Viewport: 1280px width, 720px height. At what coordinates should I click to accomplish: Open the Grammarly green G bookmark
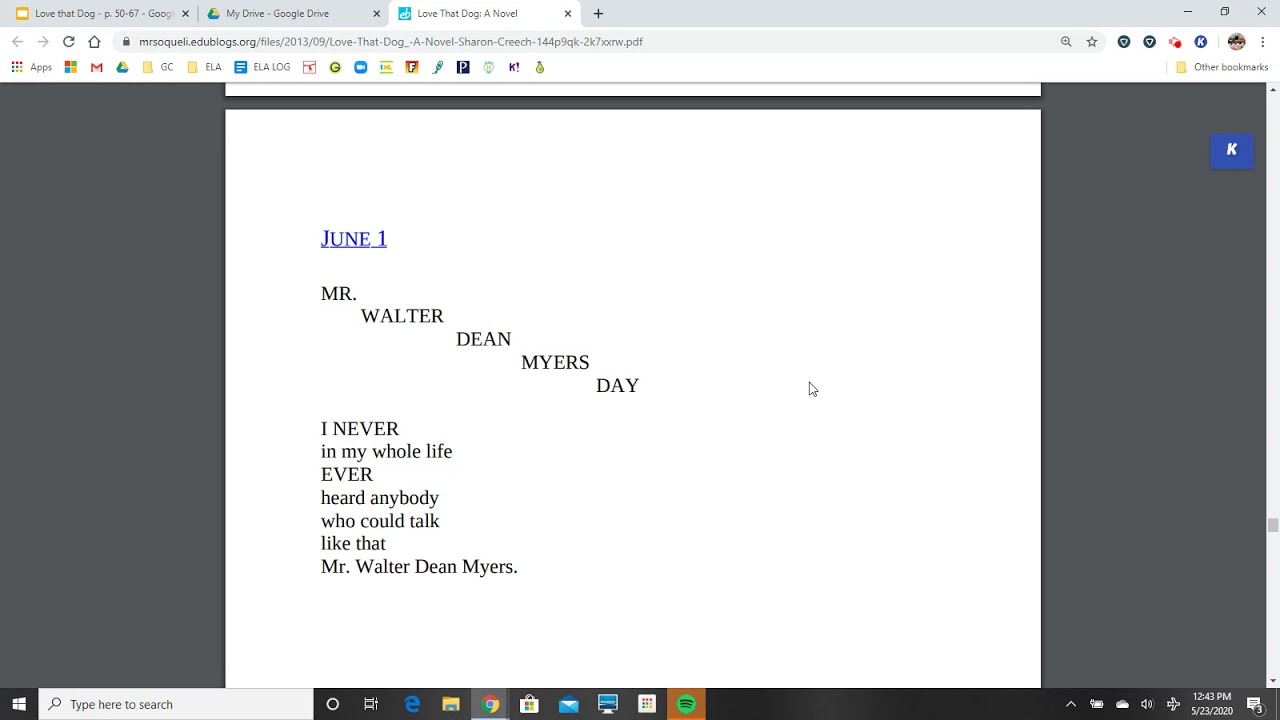pyautogui.click(x=335, y=67)
